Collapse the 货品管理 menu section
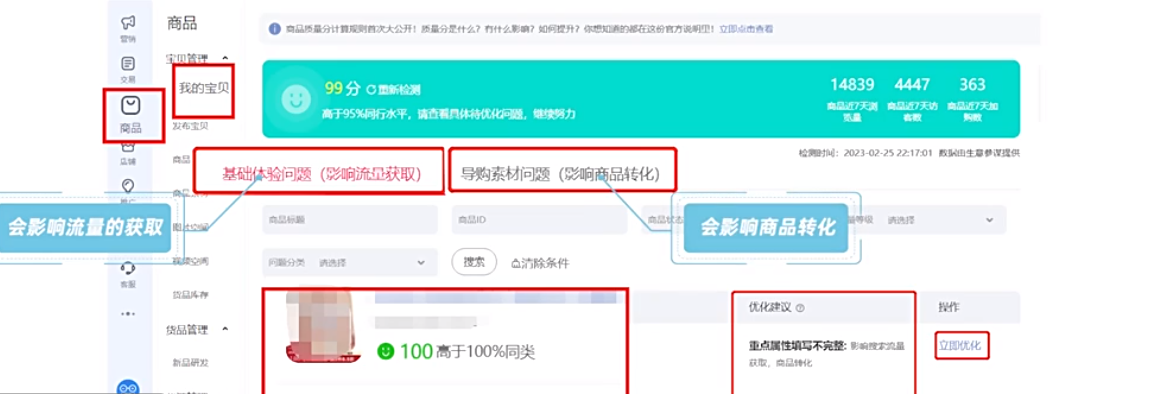 coord(225,329)
